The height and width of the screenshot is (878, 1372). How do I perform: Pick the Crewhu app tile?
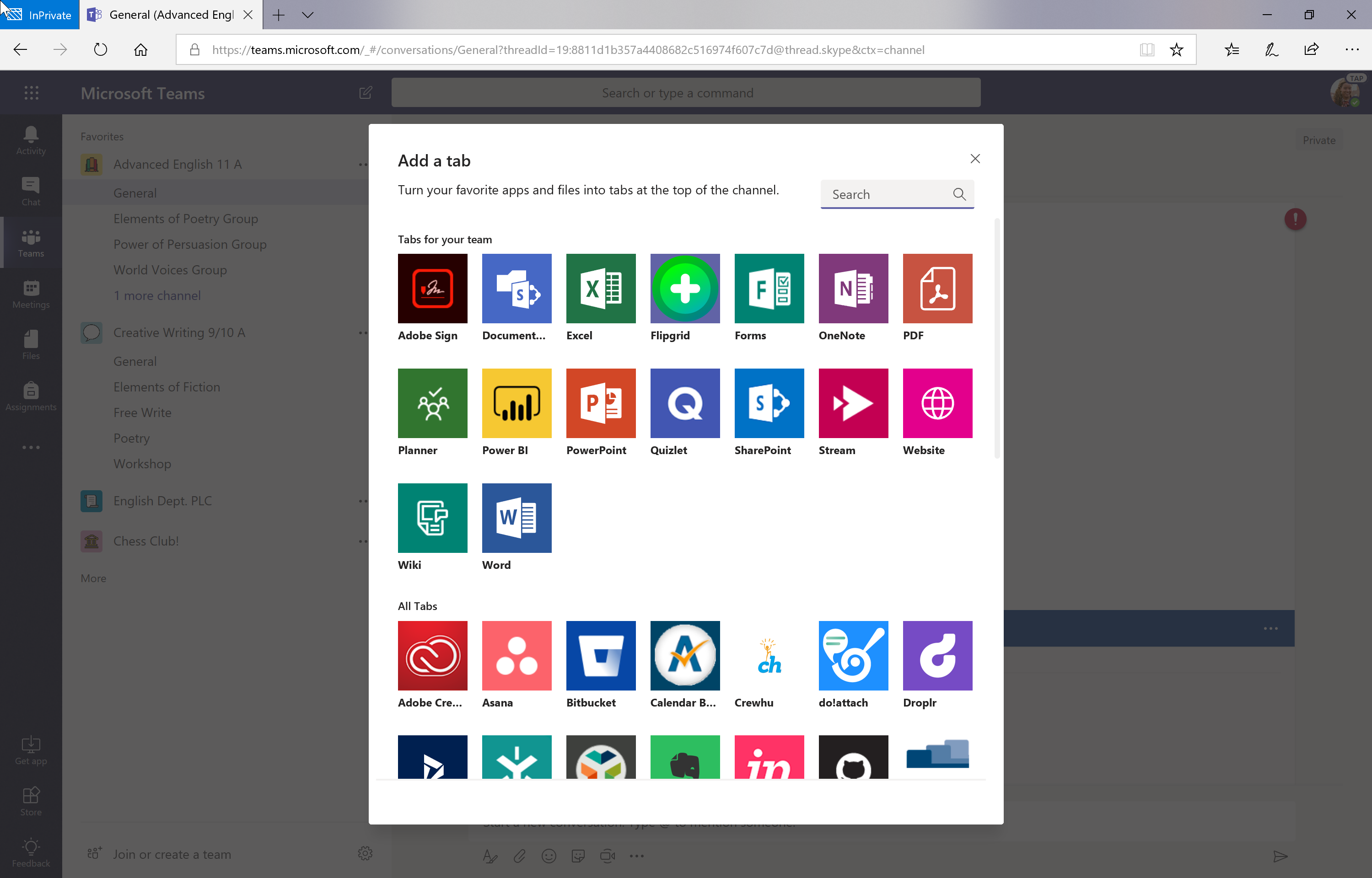tap(769, 656)
